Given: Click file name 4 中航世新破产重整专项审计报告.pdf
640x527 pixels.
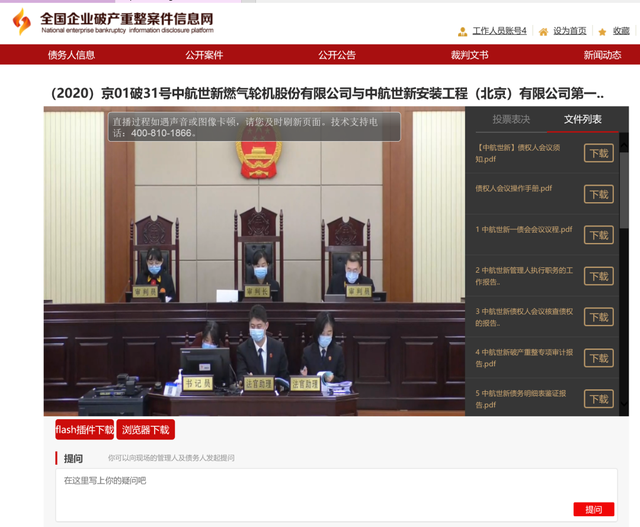Looking at the screenshot, I should 524,358.
